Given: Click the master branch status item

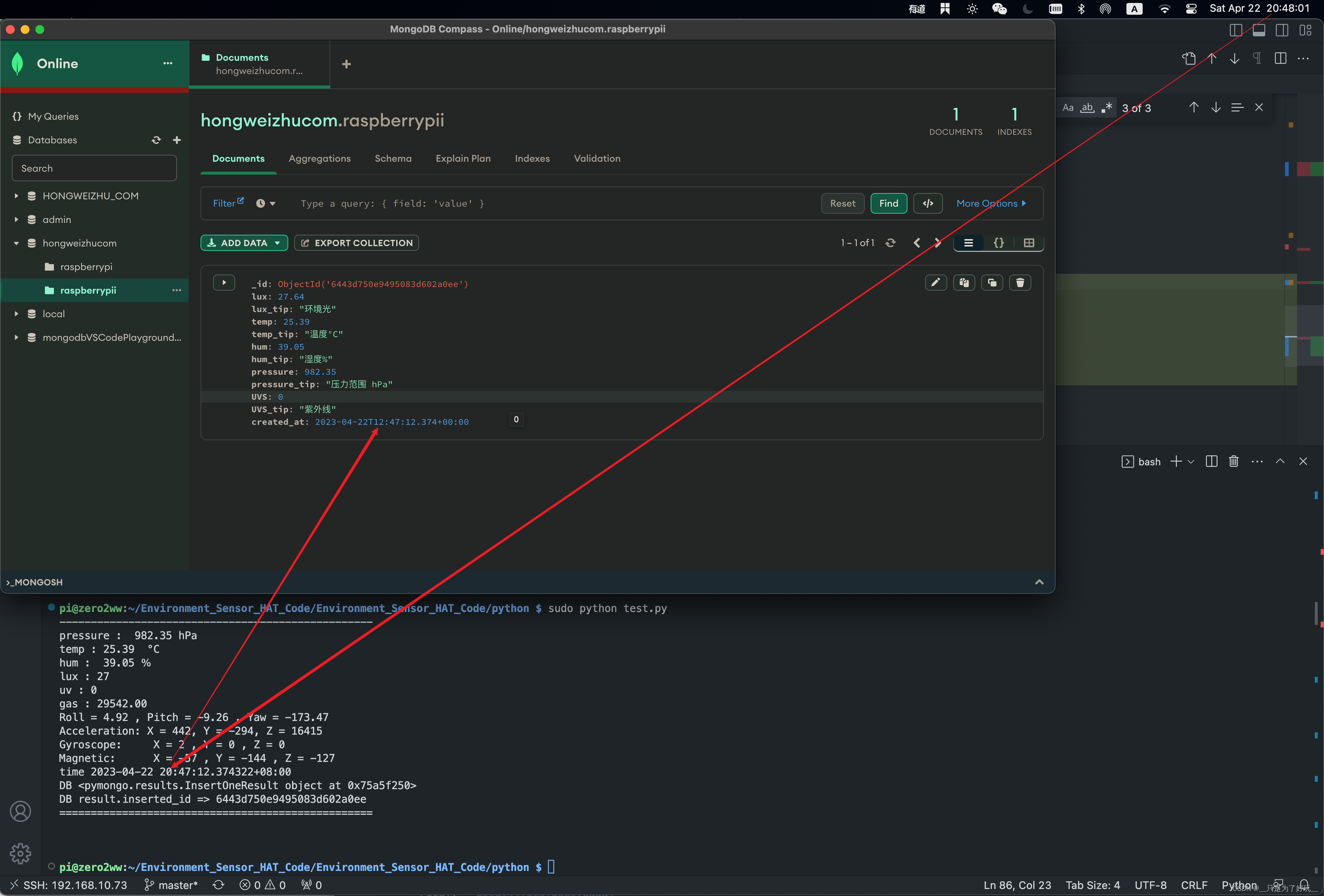Looking at the screenshot, I should coord(171,885).
